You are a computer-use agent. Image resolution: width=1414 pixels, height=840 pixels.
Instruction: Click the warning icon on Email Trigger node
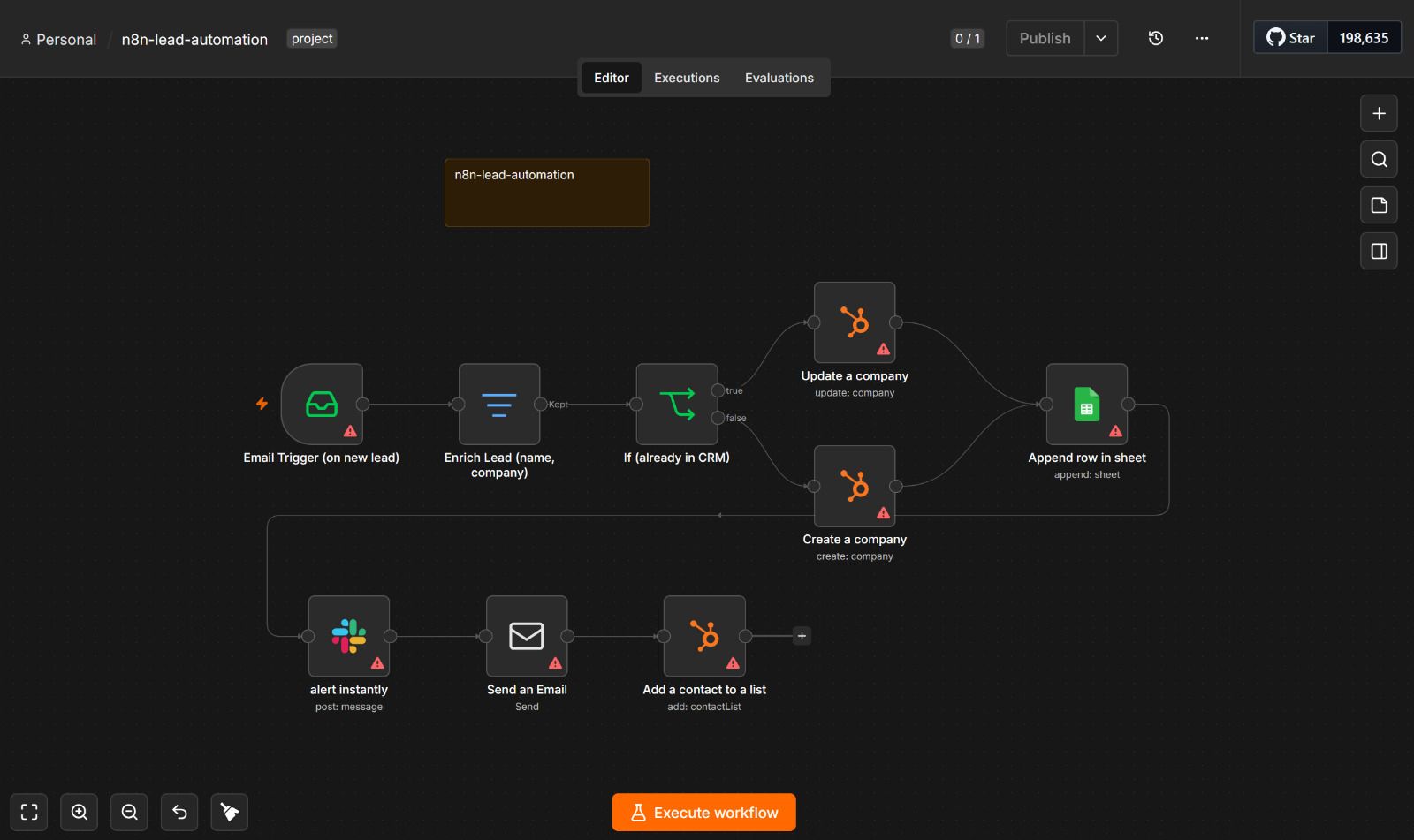pos(350,431)
